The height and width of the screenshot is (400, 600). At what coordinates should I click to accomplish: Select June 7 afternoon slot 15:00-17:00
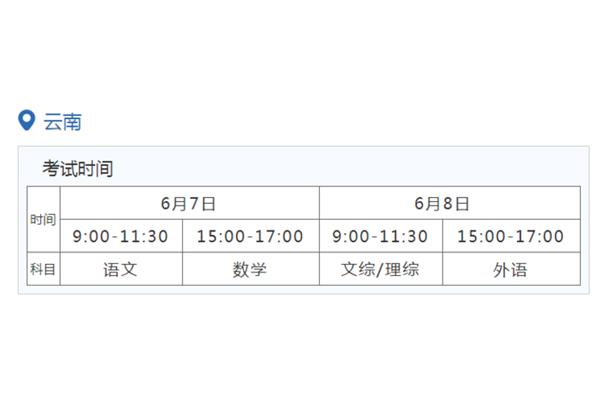251,236
